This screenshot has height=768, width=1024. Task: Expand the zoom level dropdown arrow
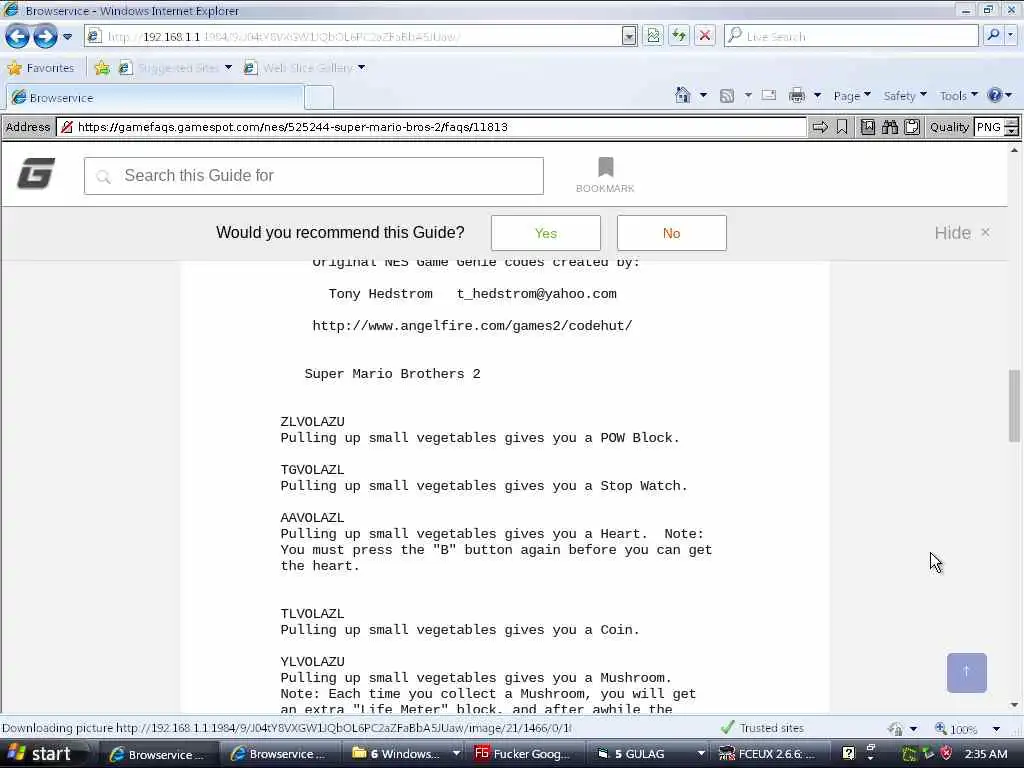tap(996, 728)
